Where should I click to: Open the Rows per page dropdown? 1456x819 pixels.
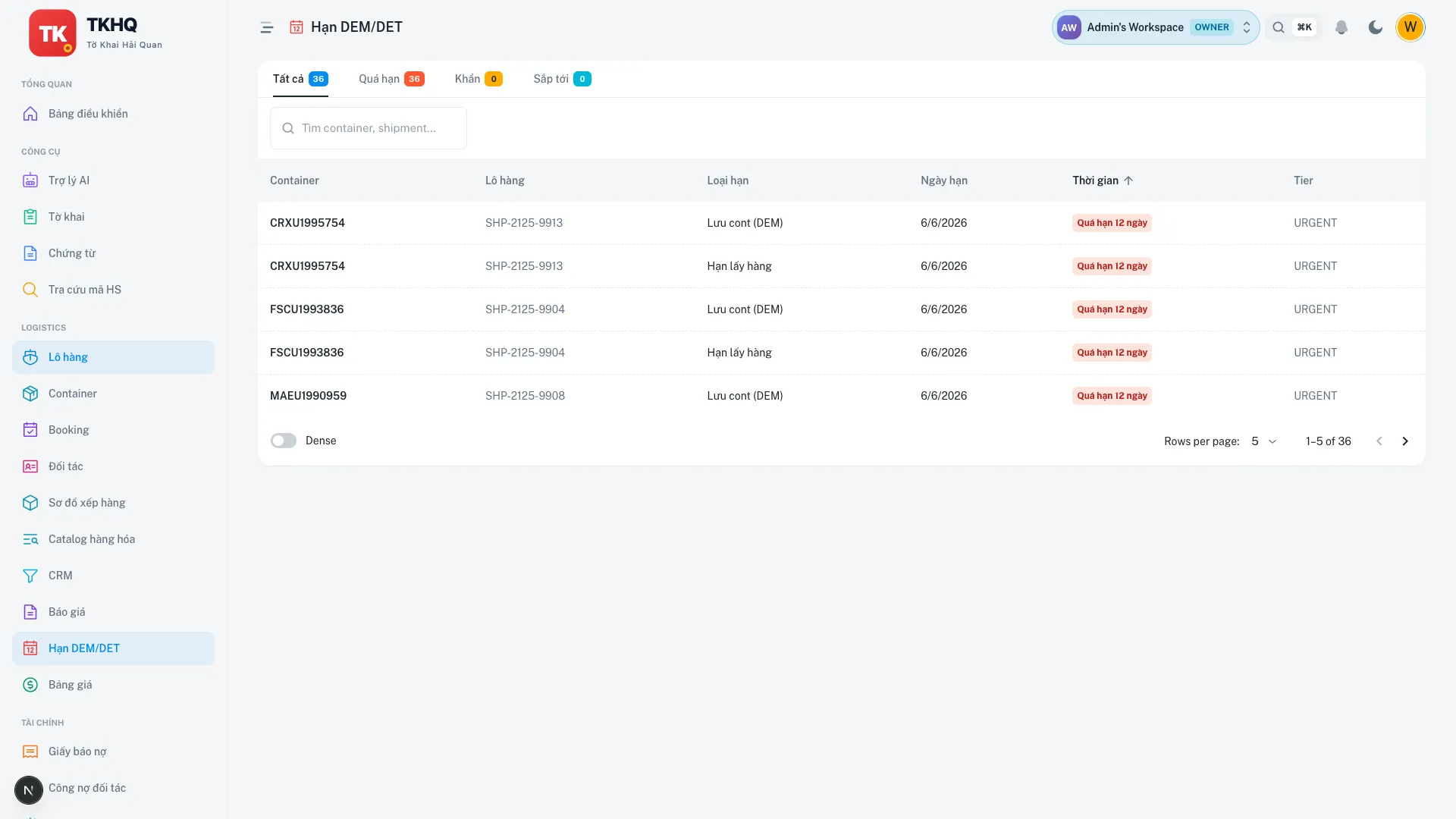pyautogui.click(x=1264, y=441)
